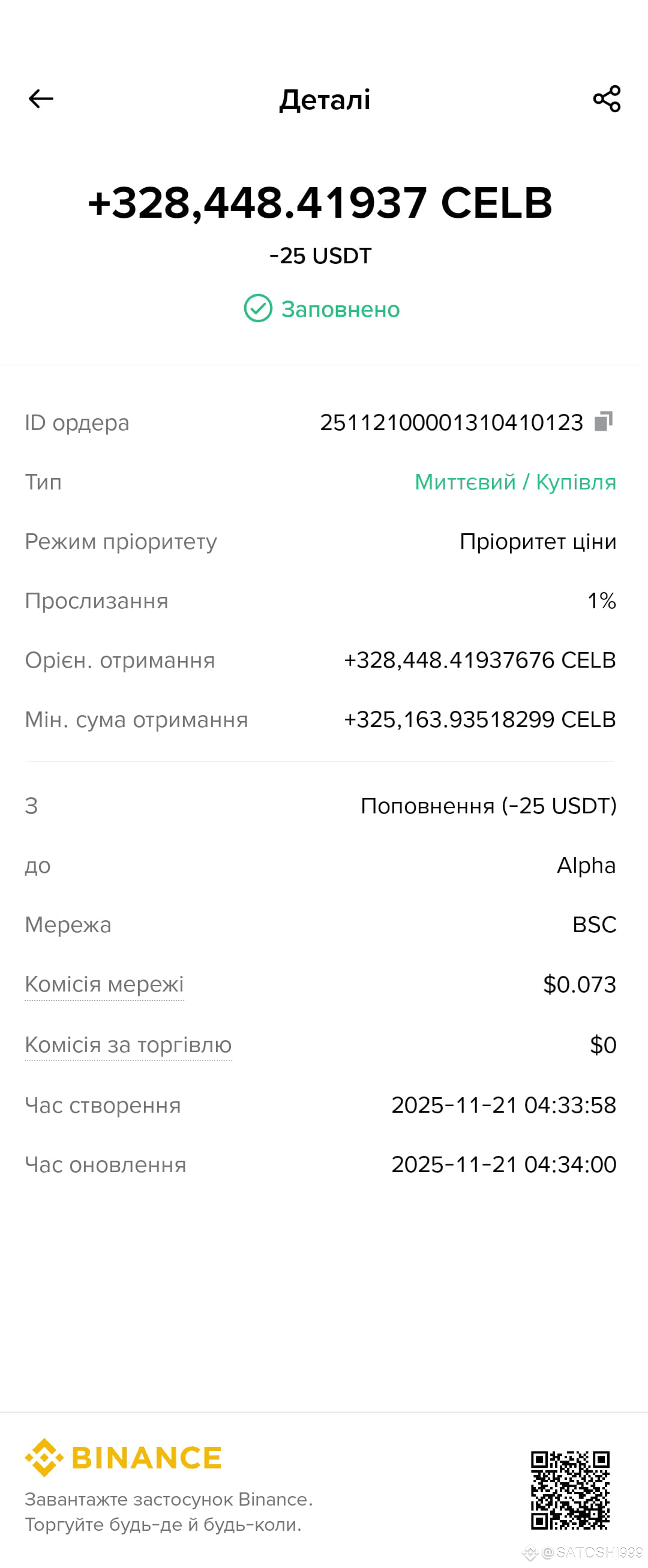The width and height of the screenshot is (648, 1568).
Task: Open the Комісія за торгівлю info link
Action: pos(128,1045)
